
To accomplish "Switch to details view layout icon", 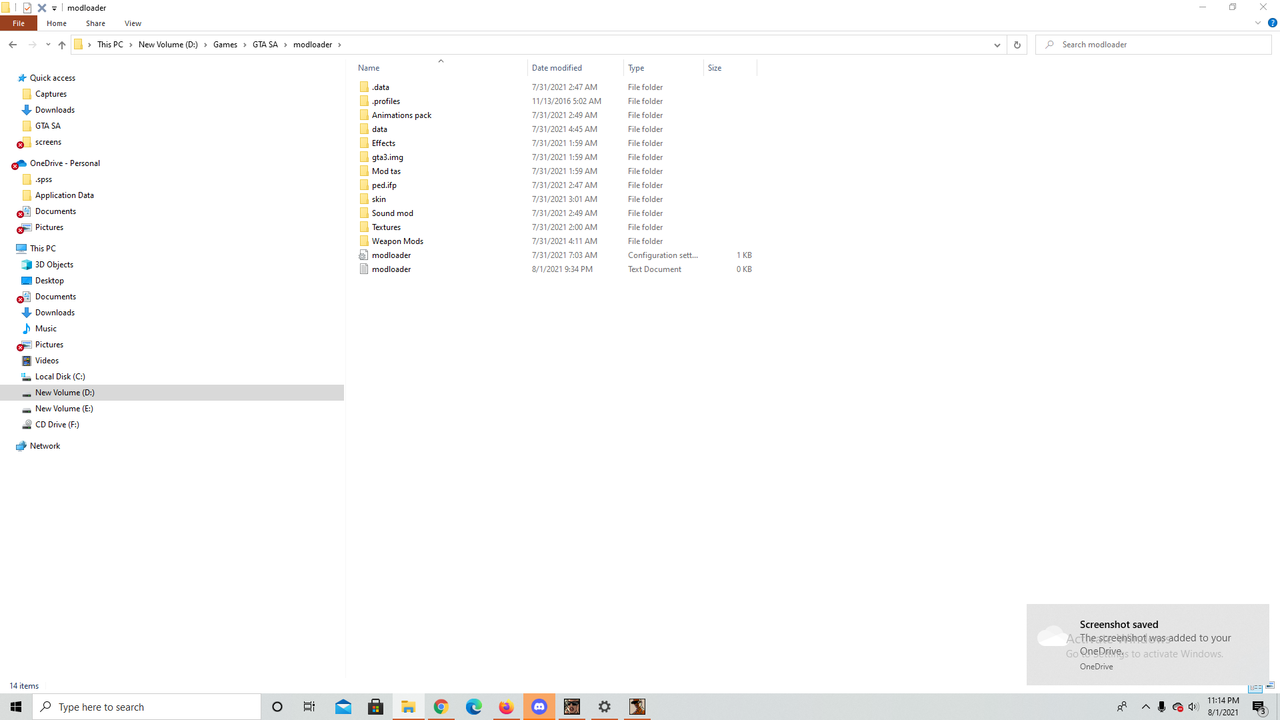I will tap(1255, 687).
